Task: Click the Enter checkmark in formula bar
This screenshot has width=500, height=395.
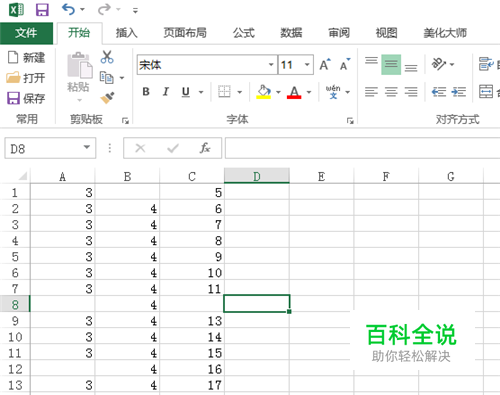Action: (173, 148)
